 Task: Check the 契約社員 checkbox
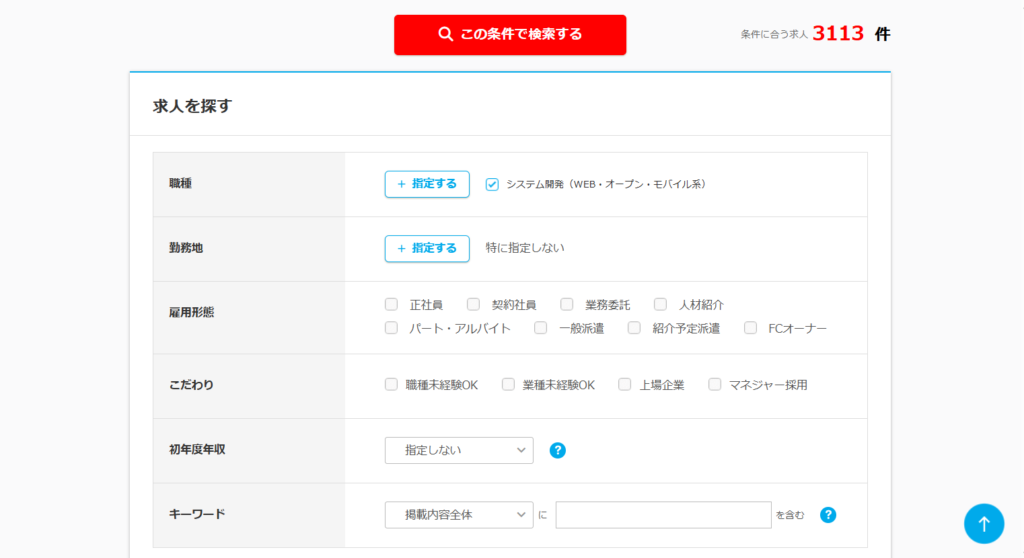tap(474, 304)
